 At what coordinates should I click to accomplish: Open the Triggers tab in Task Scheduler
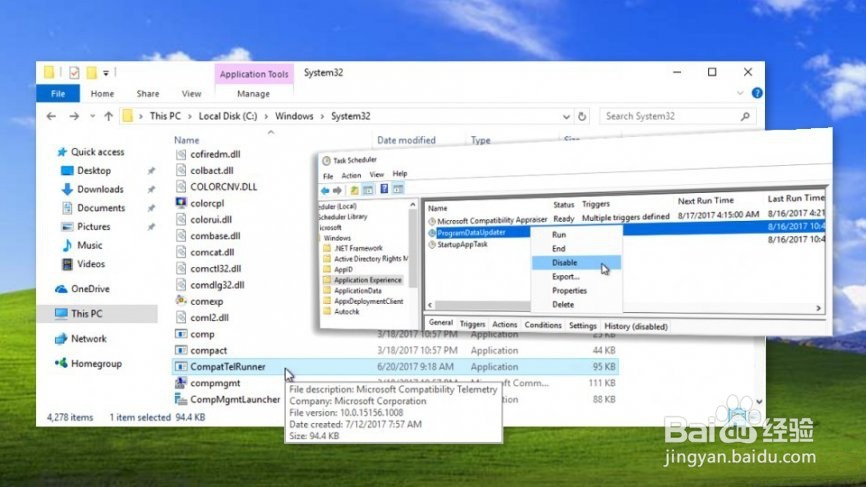472,325
